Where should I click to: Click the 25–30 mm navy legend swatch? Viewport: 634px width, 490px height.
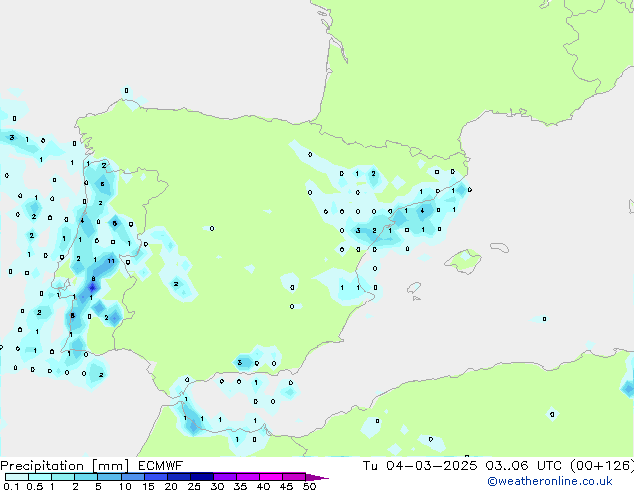click(202, 477)
